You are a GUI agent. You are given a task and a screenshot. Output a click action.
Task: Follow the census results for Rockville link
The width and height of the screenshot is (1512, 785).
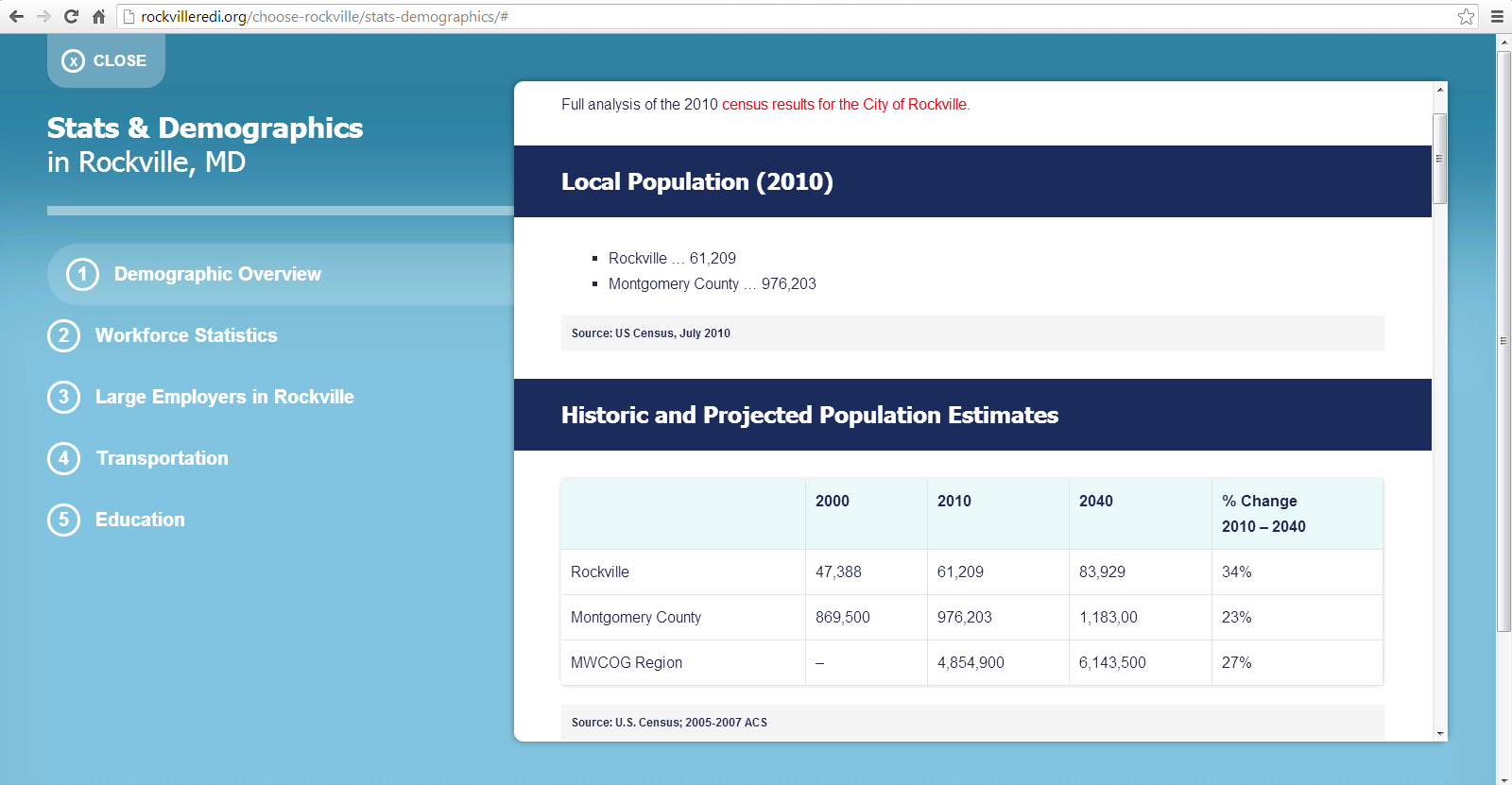tap(846, 104)
